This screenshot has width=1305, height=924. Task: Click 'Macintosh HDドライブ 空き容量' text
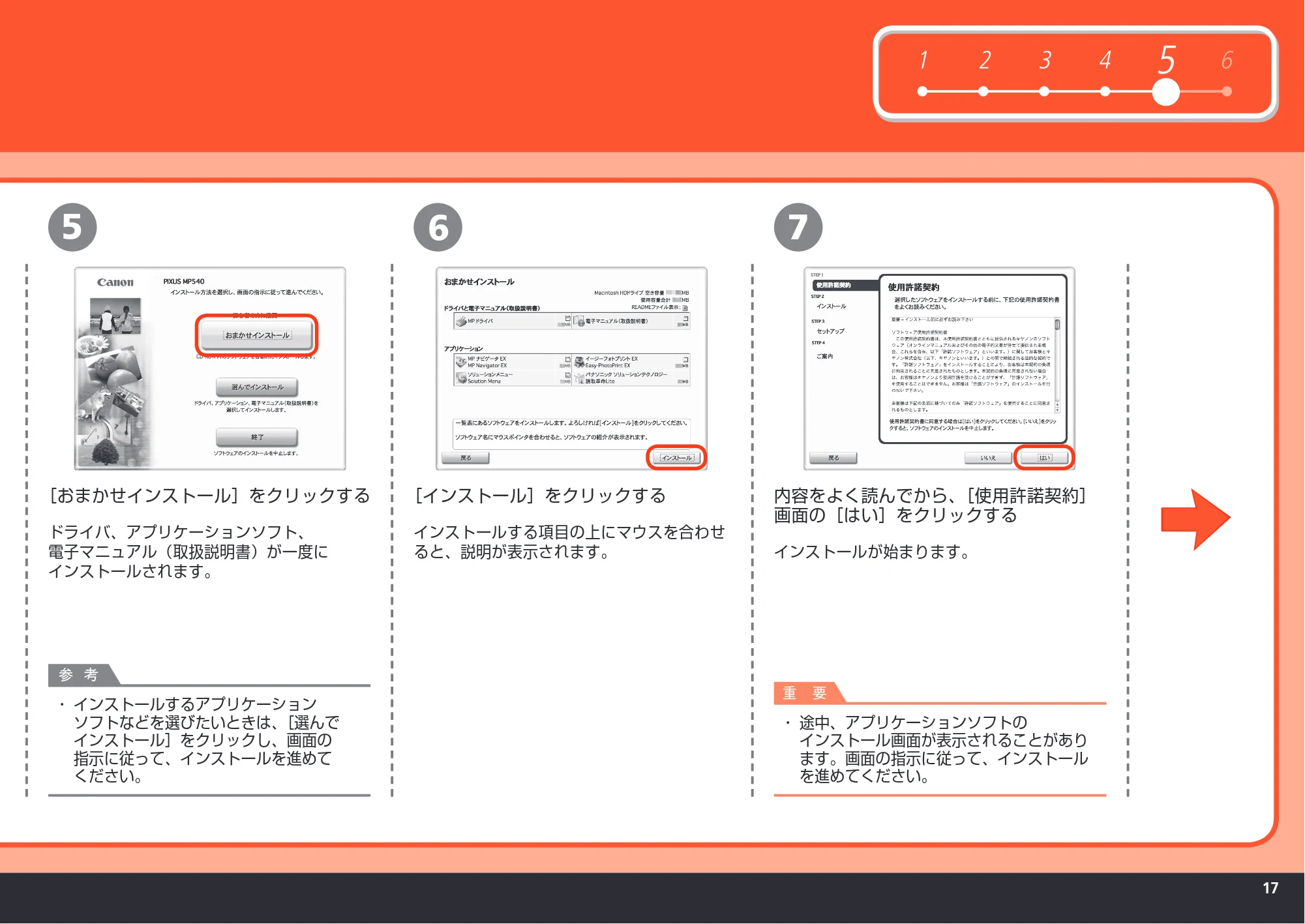coord(629,293)
